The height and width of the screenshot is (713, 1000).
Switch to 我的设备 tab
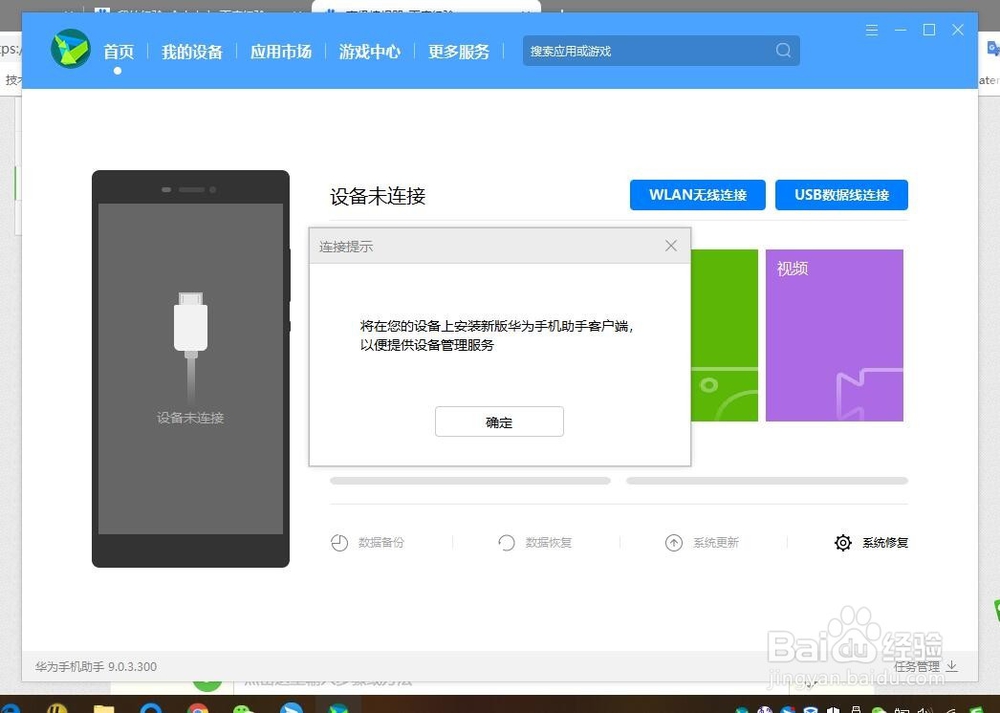click(x=192, y=51)
